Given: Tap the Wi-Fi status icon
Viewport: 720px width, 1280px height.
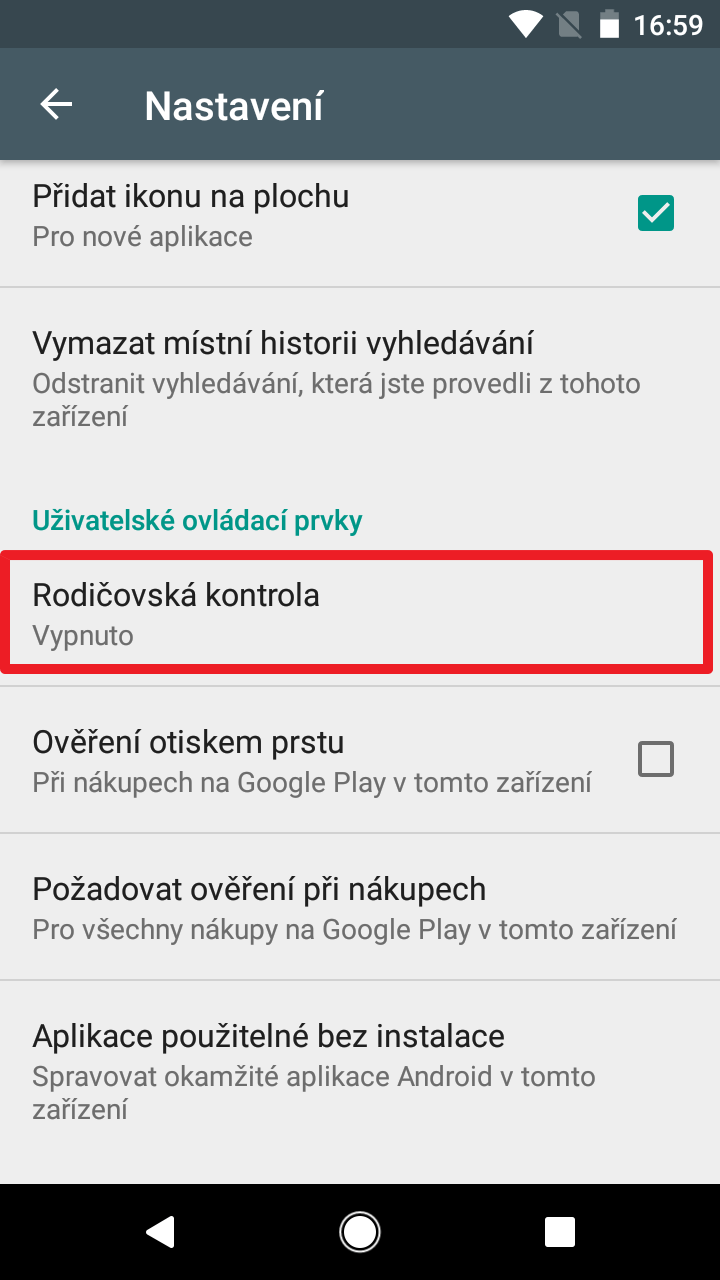Looking at the screenshot, I should click(526, 23).
